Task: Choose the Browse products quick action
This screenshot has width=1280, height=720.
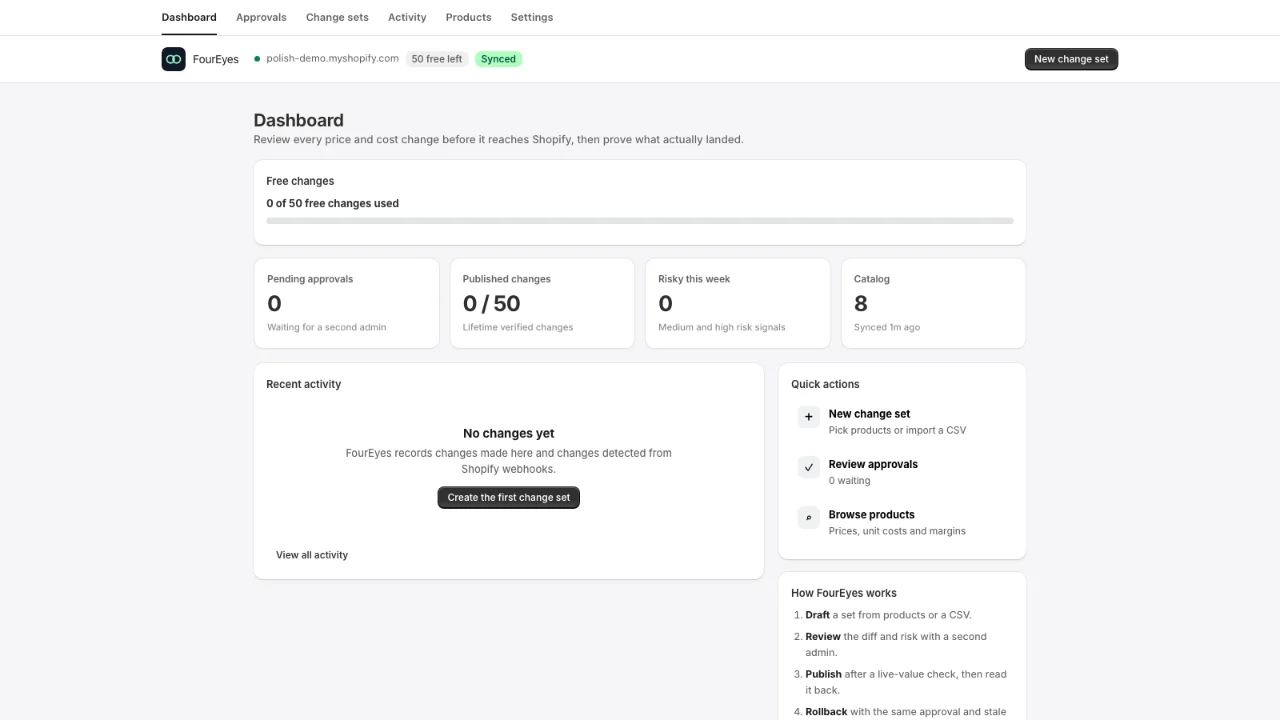Action: pos(902,522)
